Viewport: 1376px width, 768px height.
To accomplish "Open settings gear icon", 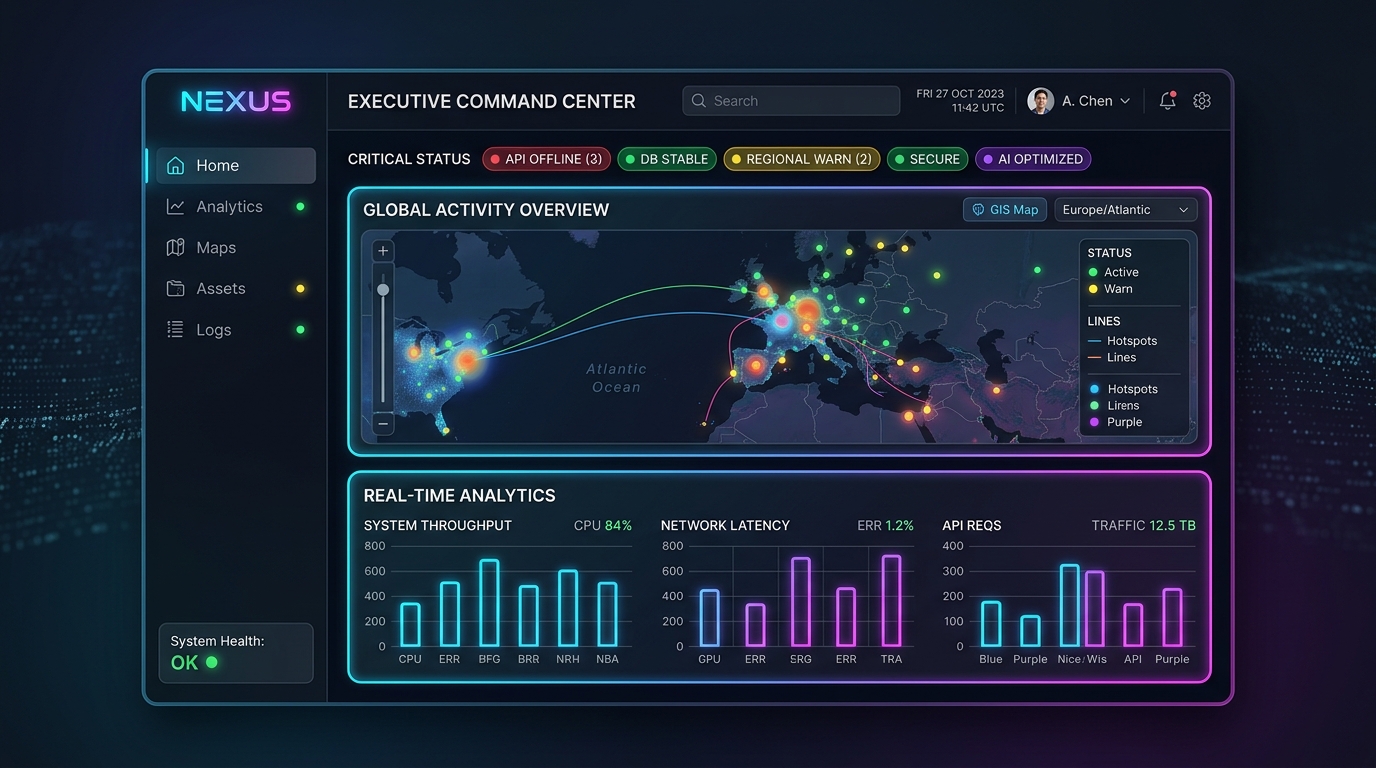I will coord(1202,101).
